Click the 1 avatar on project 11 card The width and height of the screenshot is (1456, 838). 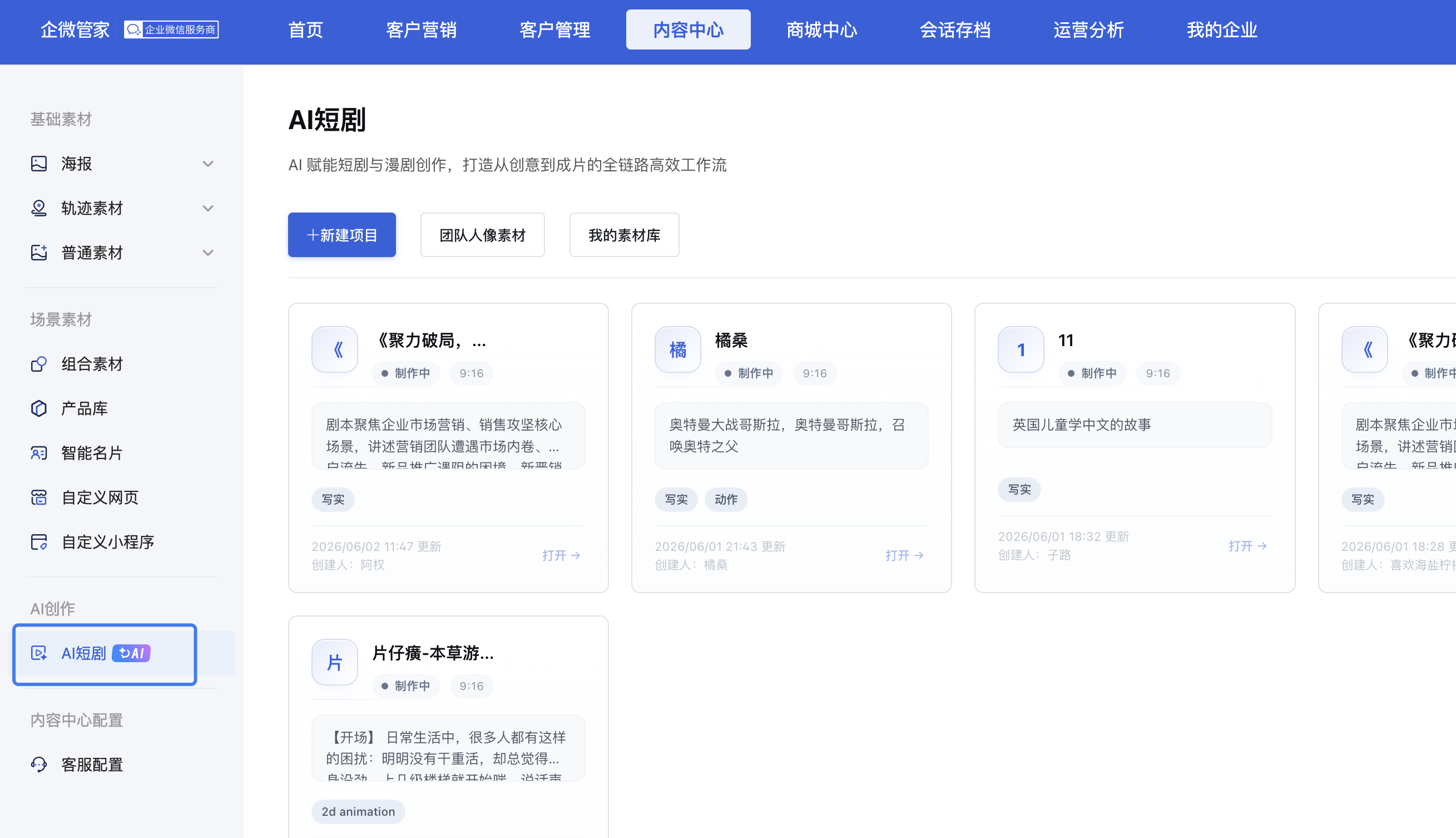point(1021,349)
